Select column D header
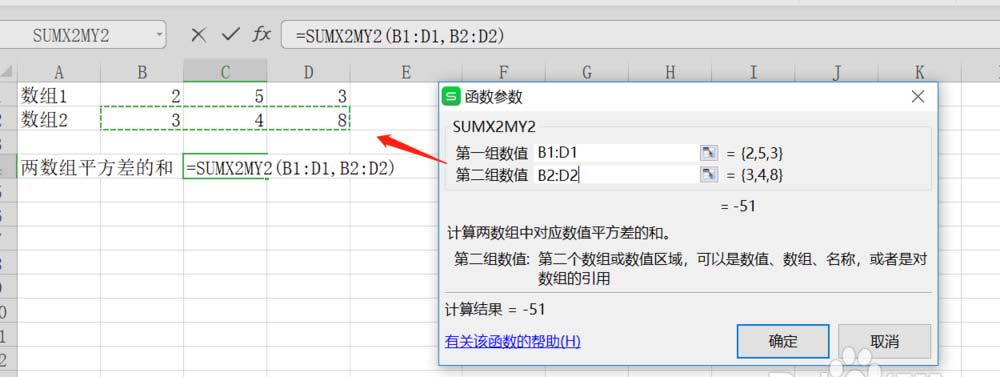 coord(308,72)
